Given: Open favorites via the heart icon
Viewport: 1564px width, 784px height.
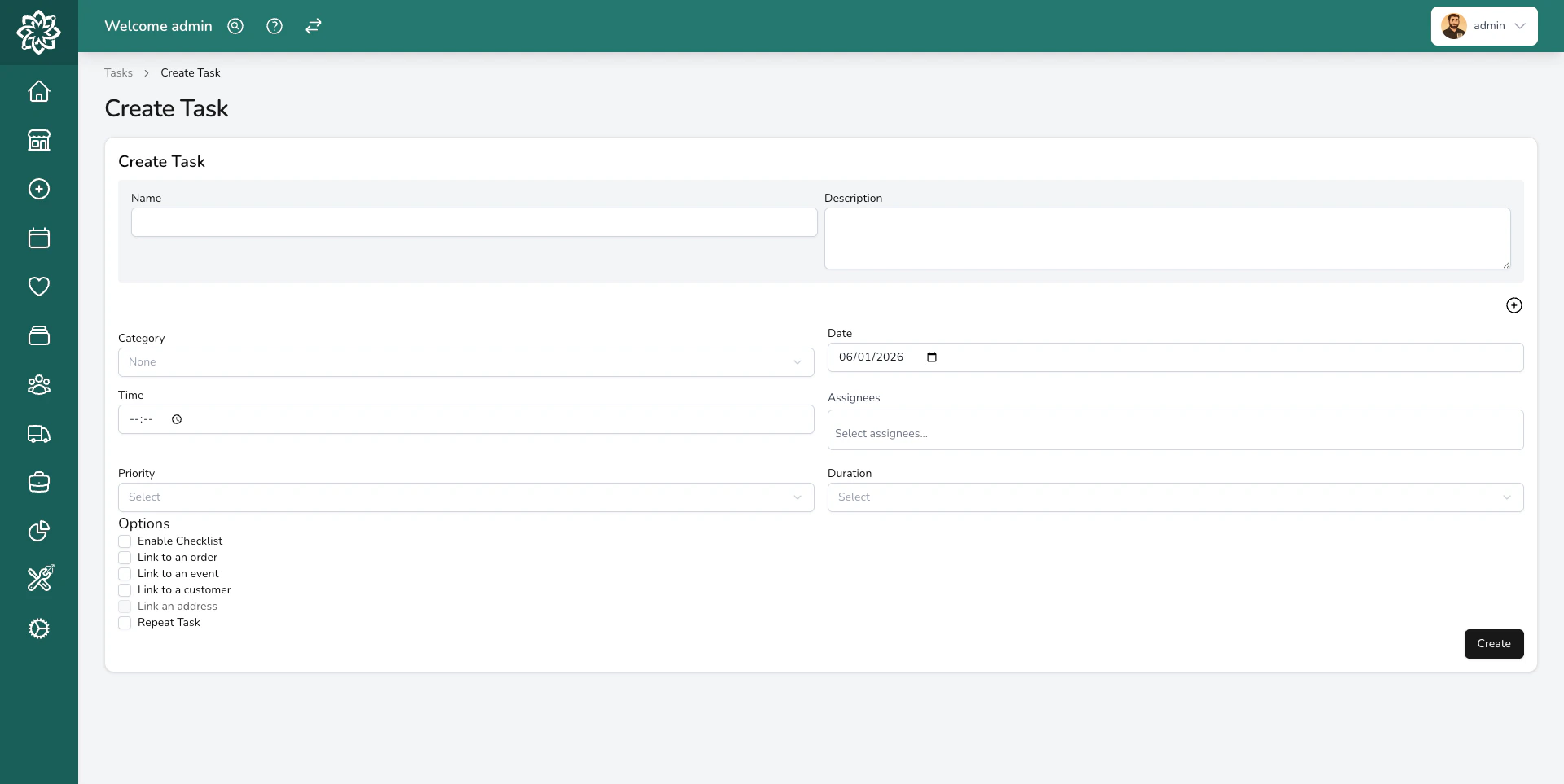Looking at the screenshot, I should pyautogui.click(x=38, y=287).
